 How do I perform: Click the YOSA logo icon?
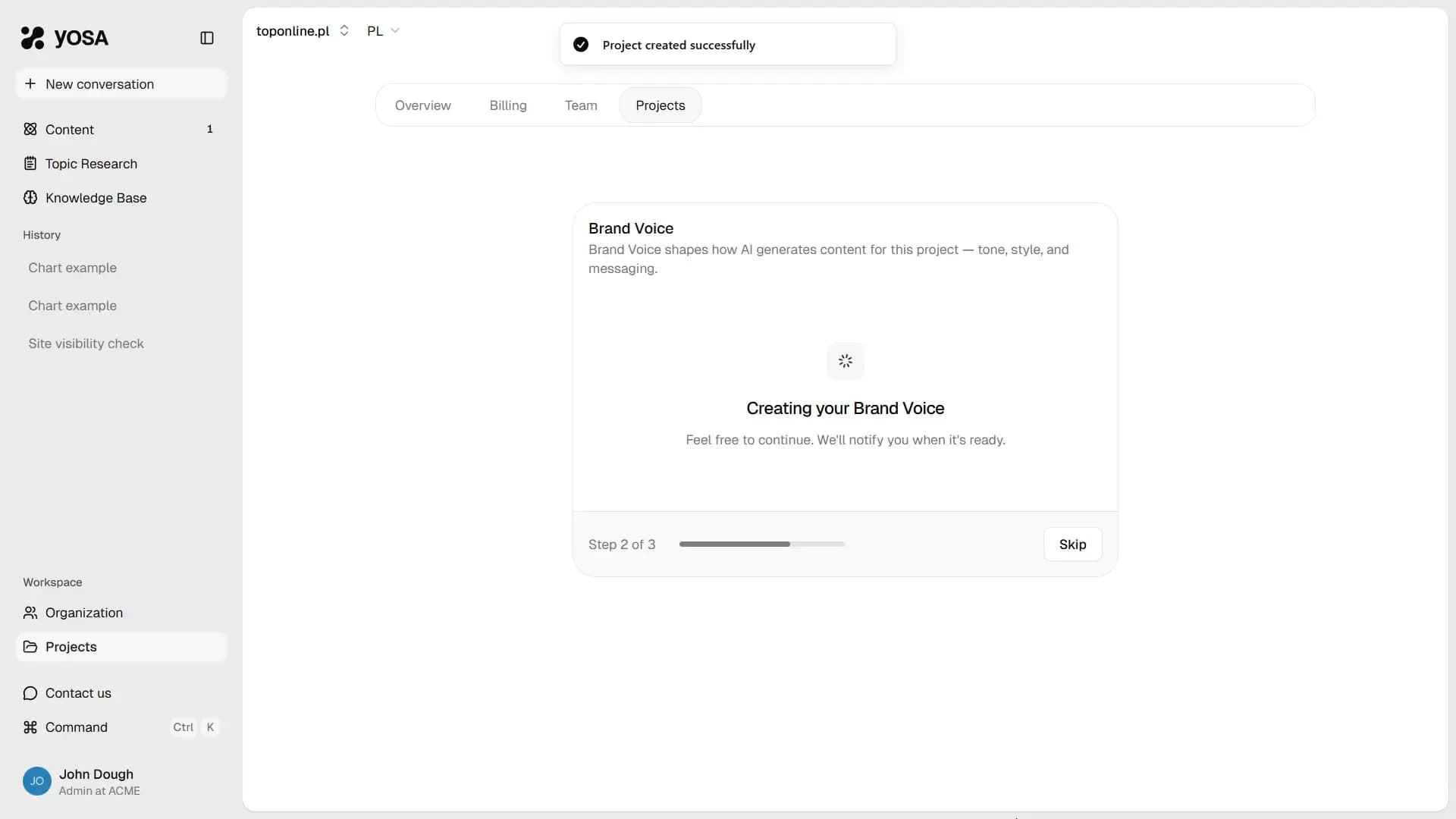[x=33, y=37]
